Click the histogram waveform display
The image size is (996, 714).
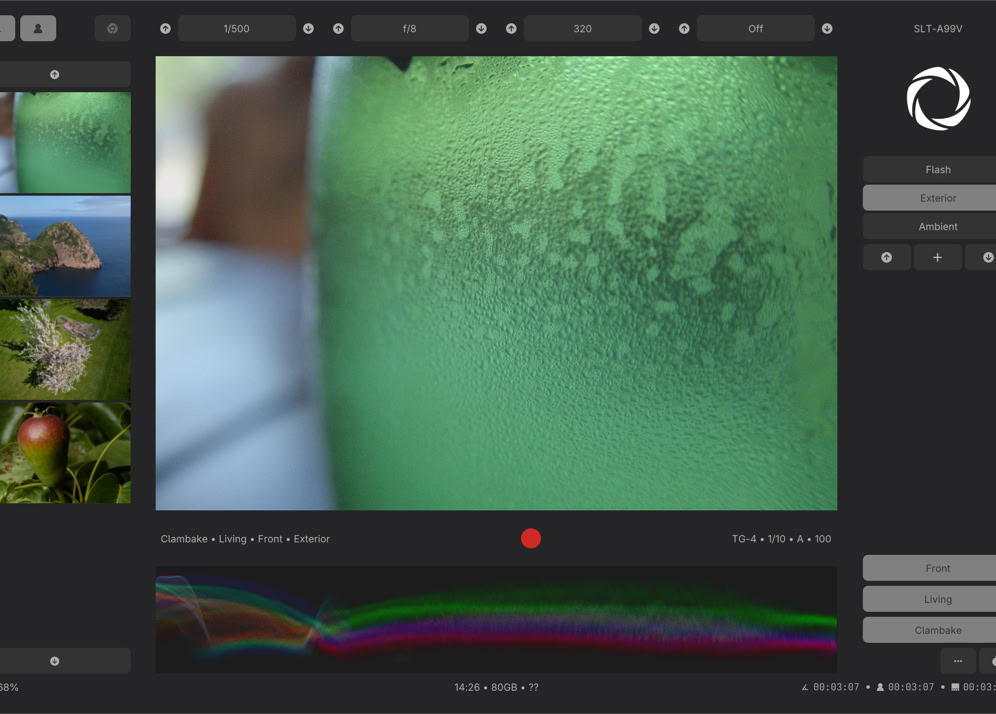coord(496,619)
